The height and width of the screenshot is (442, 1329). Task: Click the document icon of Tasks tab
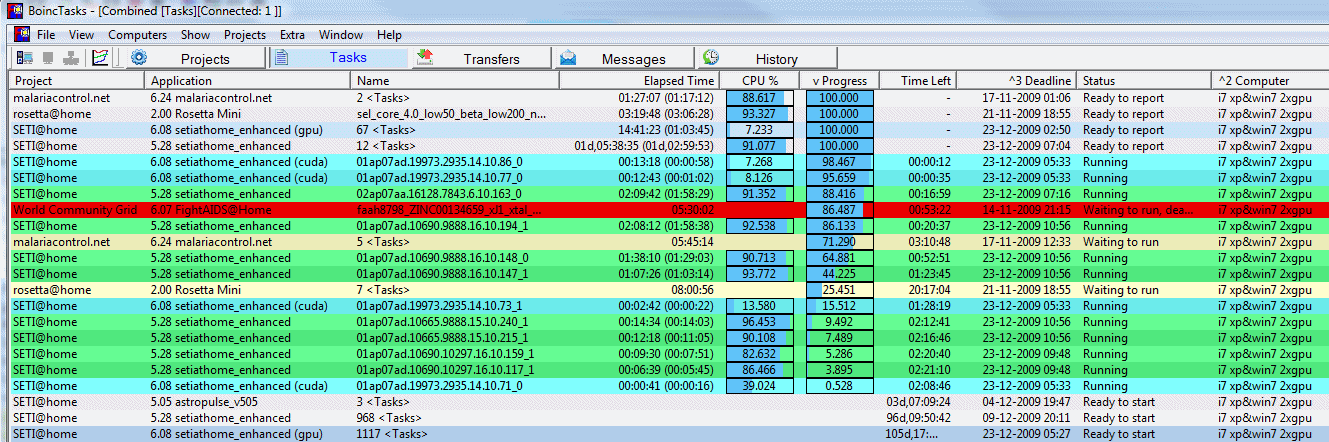(x=282, y=58)
